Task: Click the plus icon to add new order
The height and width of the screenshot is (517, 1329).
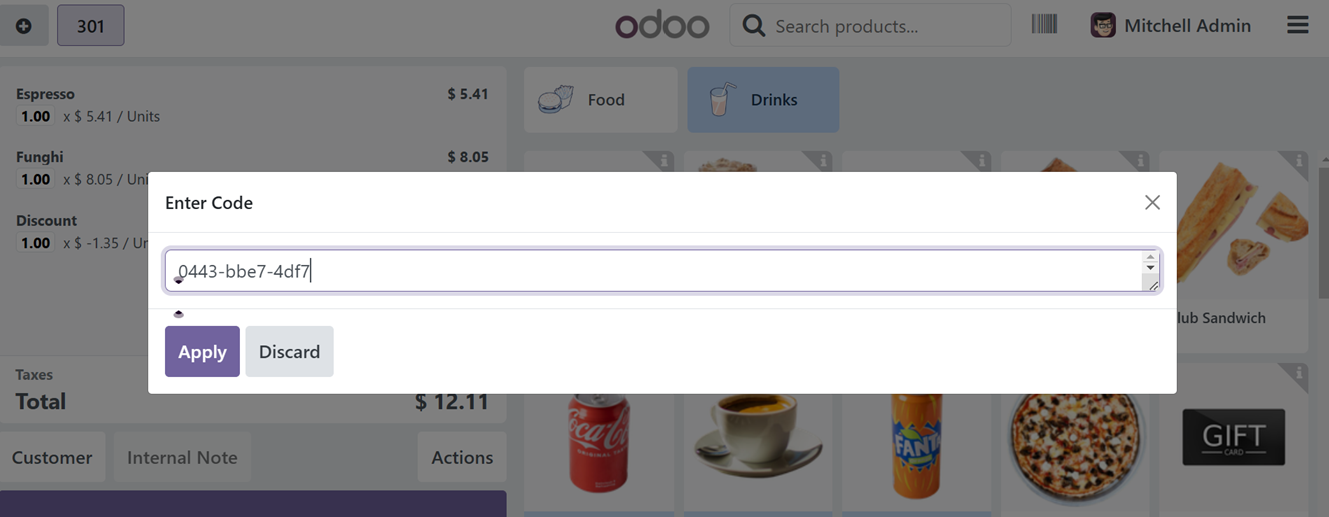Action: click(24, 26)
